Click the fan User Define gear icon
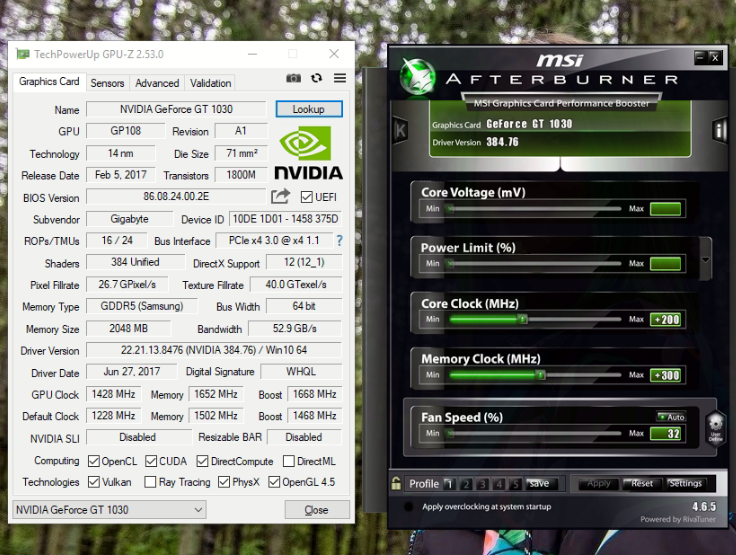 [x=715, y=428]
